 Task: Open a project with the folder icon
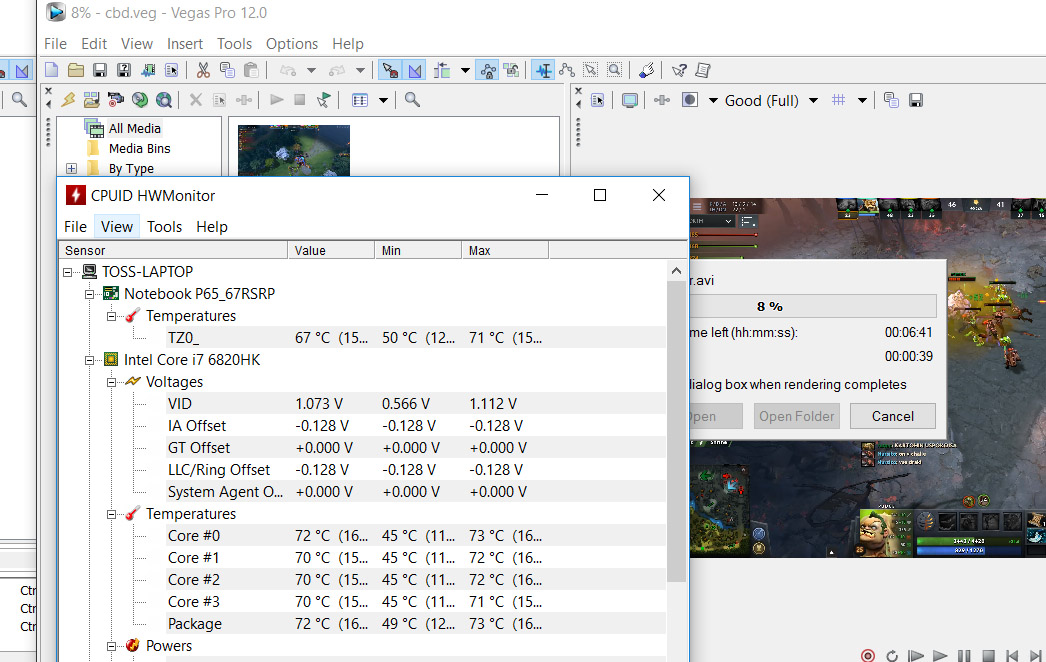pyautogui.click(x=75, y=70)
